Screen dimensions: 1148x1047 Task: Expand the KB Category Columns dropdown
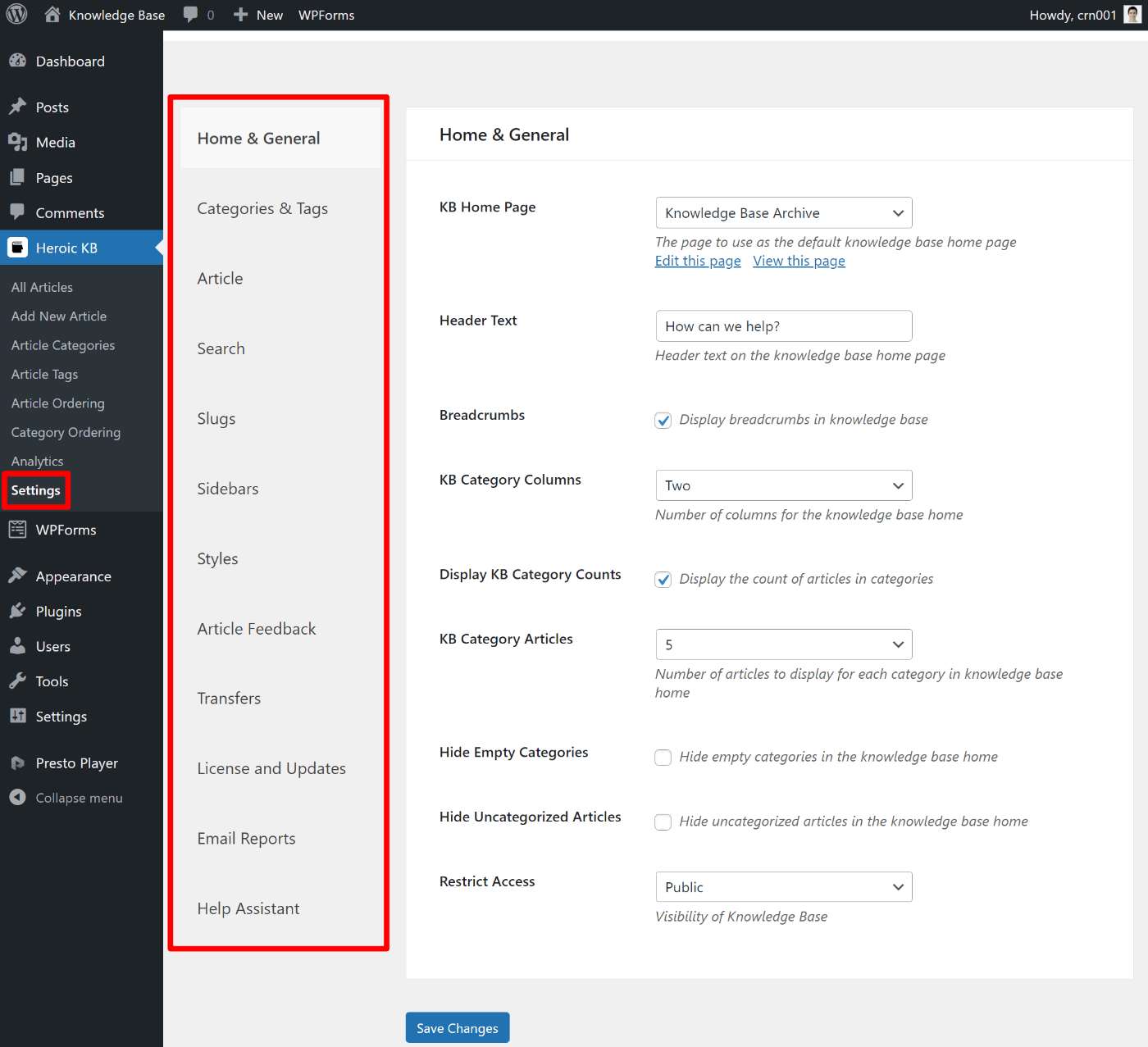783,485
